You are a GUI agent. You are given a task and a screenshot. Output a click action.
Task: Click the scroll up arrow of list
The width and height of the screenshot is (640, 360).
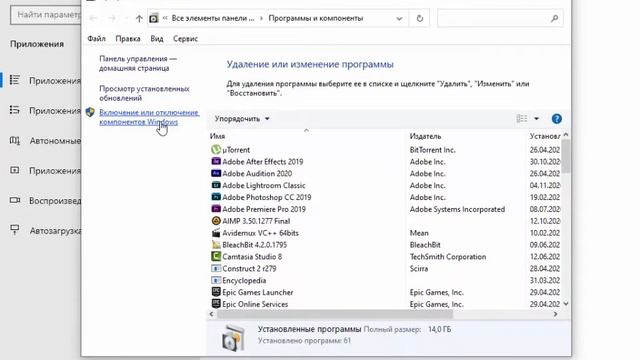566,134
